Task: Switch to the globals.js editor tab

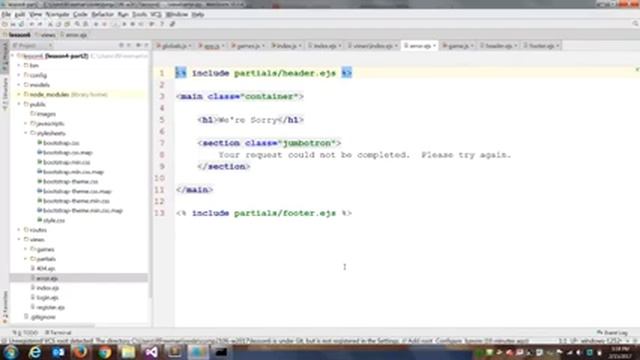Action: point(173,46)
